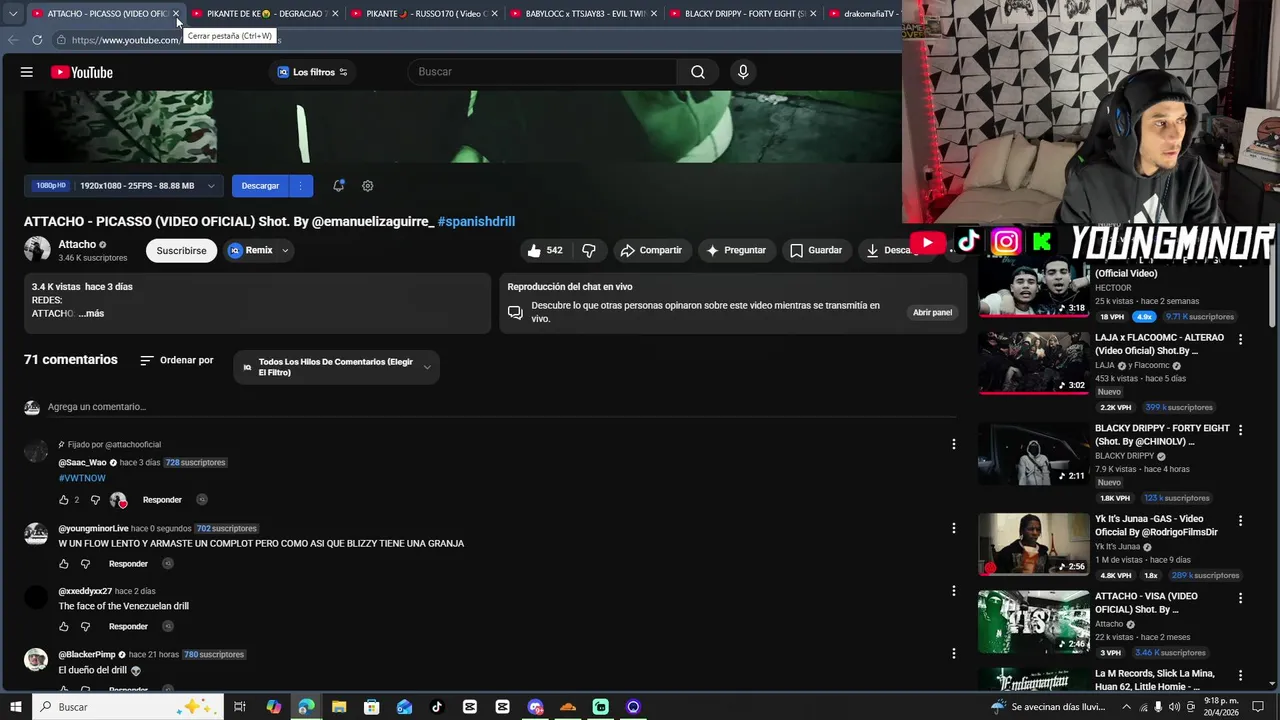Switch to PIKANTE RUSSO170 tab
Screen dimensions: 1280x720
pos(425,14)
